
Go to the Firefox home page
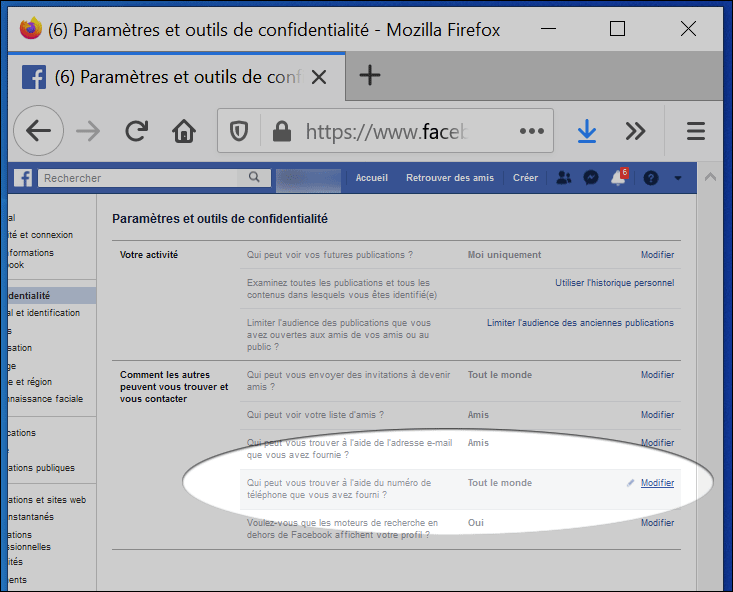pos(184,131)
